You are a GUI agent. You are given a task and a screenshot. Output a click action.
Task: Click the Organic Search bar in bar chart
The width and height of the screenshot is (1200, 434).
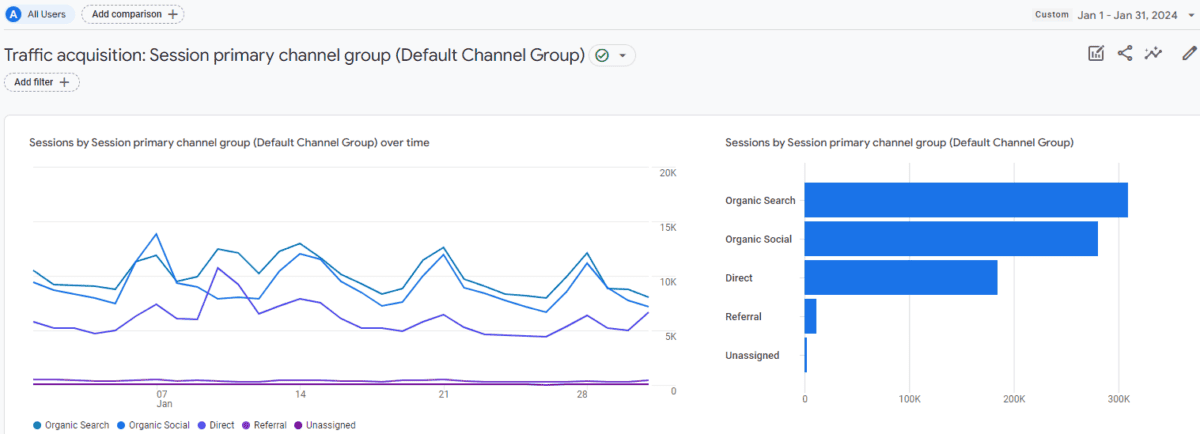(966, 200)
